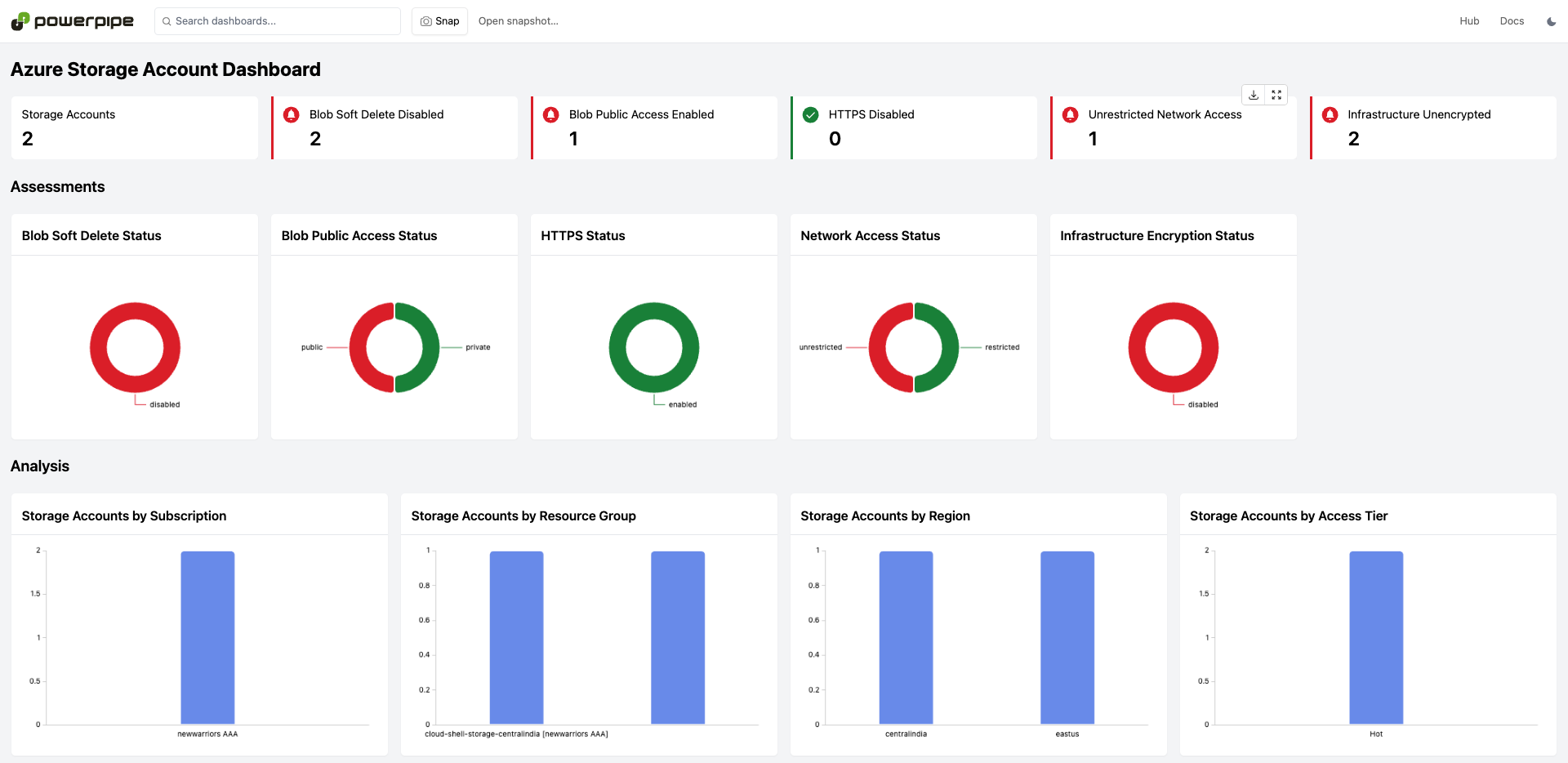The height and width of the screenshot is (763, 1568).
Task: Click the Infrastructure Unencrypted alert icon
Action: tap(1330, 114)
